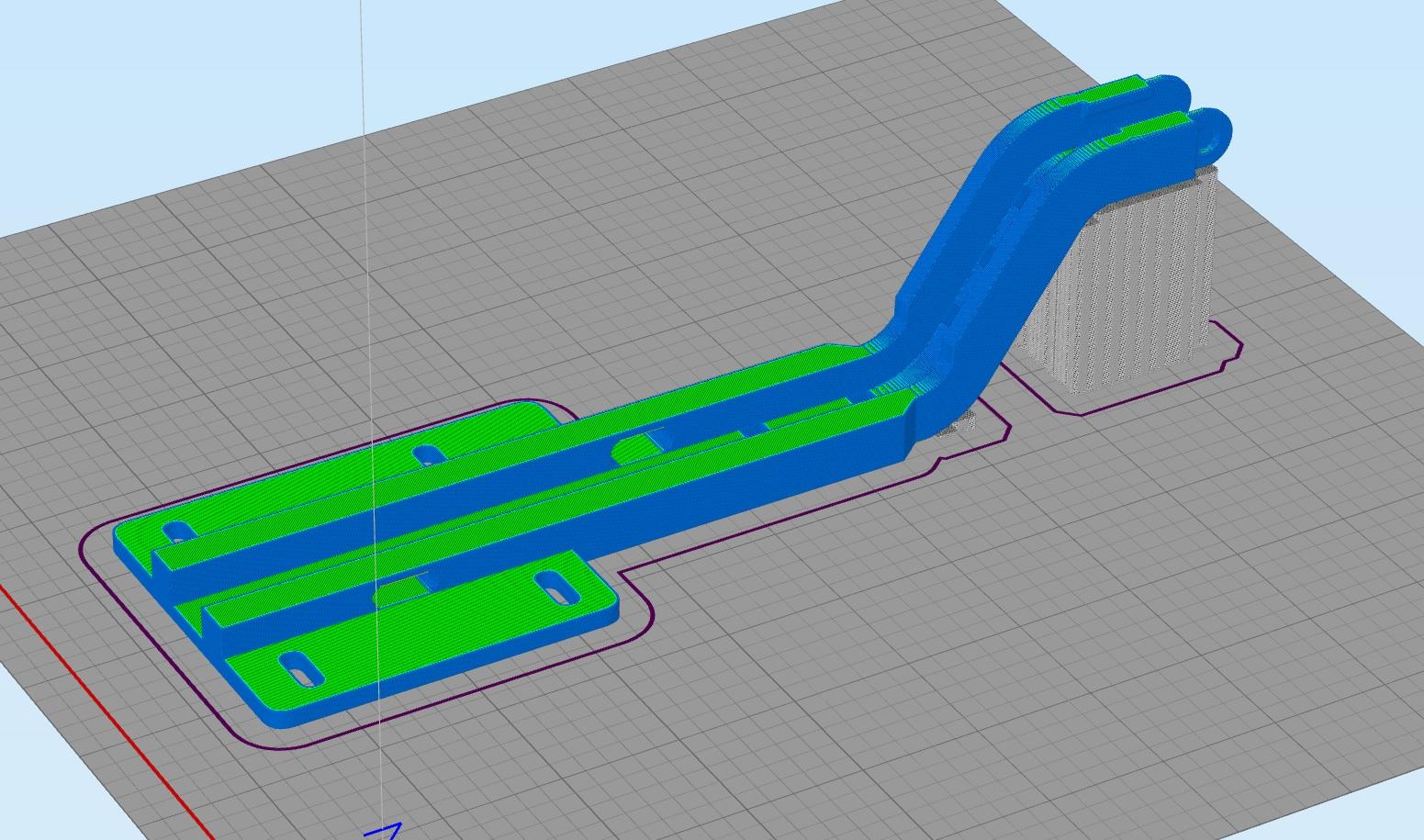This screenshot has height=840, width=1424.
Task: Click the small gray support beneath the arm bend
Action: (x=959, y=427)
